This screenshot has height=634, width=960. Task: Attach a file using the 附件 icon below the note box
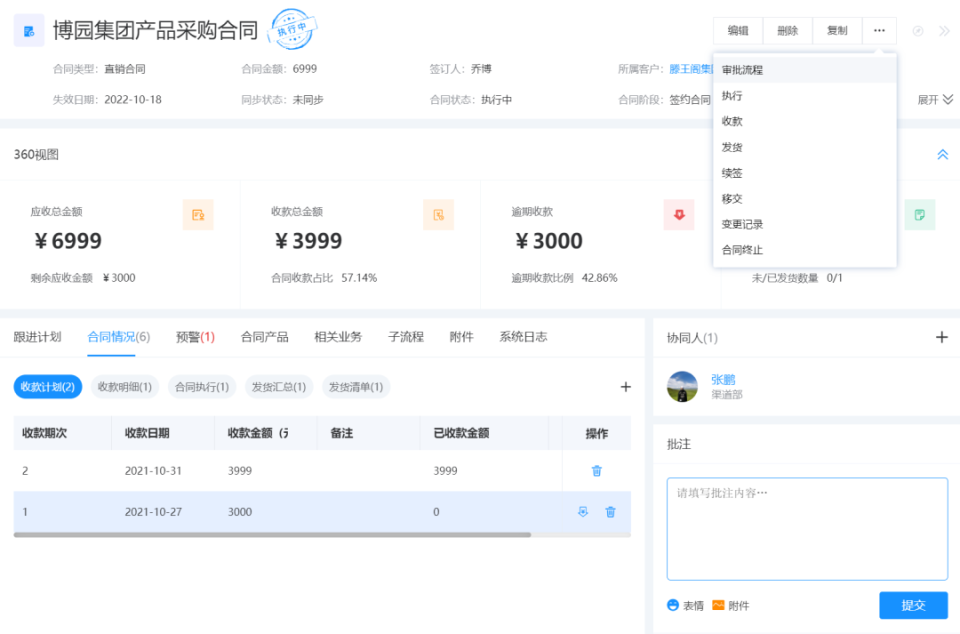click(730, 605)
